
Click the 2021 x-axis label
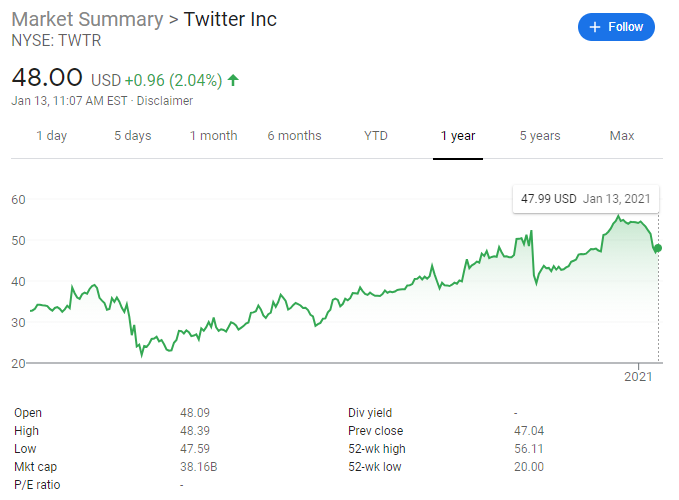(x=638, y=377)
